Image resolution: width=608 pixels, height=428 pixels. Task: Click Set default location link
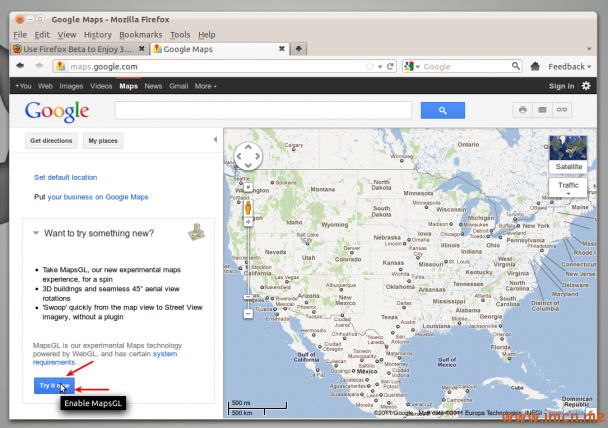[x=66, y=177]
